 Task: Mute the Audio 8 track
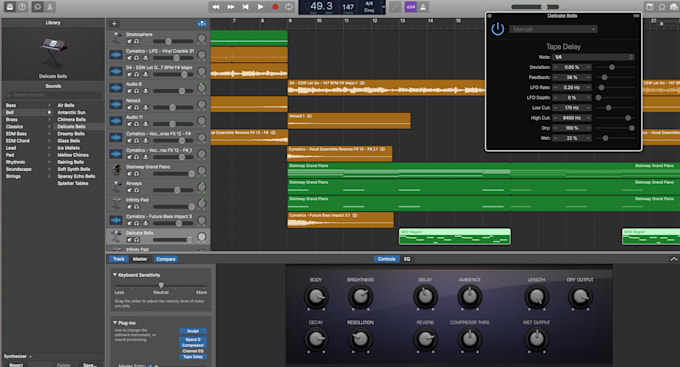(129, 91)
